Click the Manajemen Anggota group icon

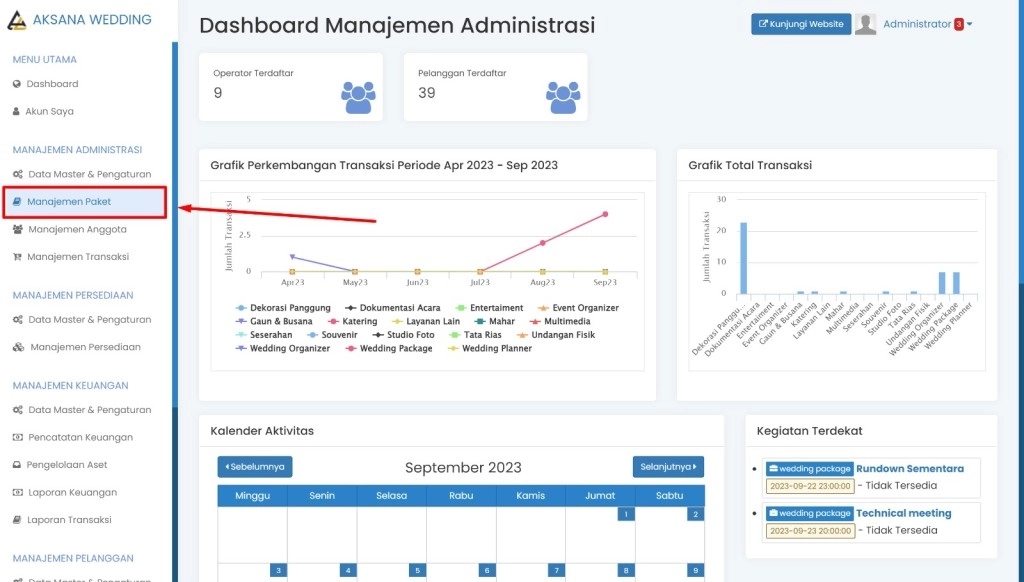[x=18, y=229]
